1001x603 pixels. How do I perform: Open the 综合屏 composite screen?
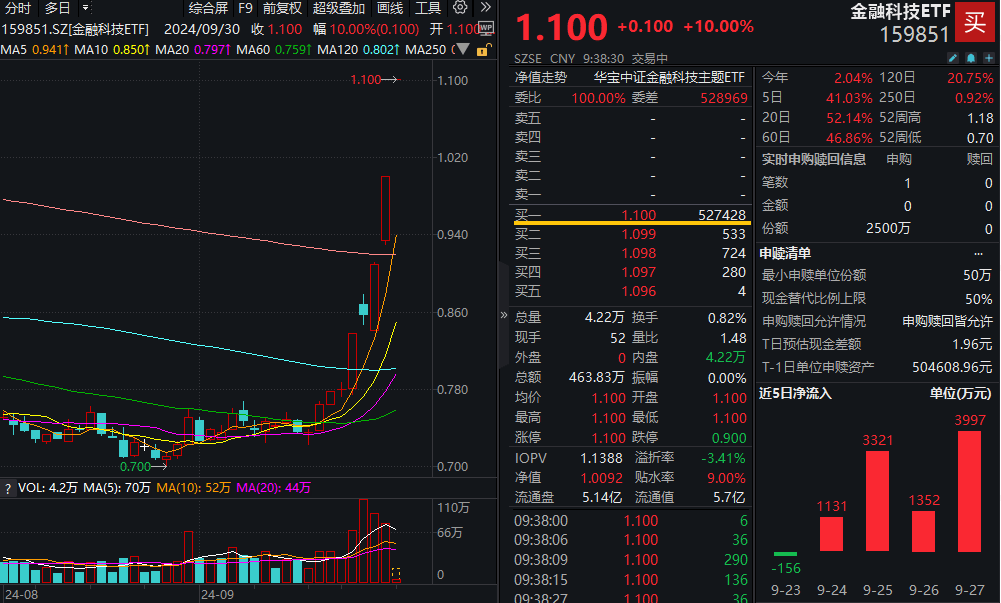(x=207, y=7)
